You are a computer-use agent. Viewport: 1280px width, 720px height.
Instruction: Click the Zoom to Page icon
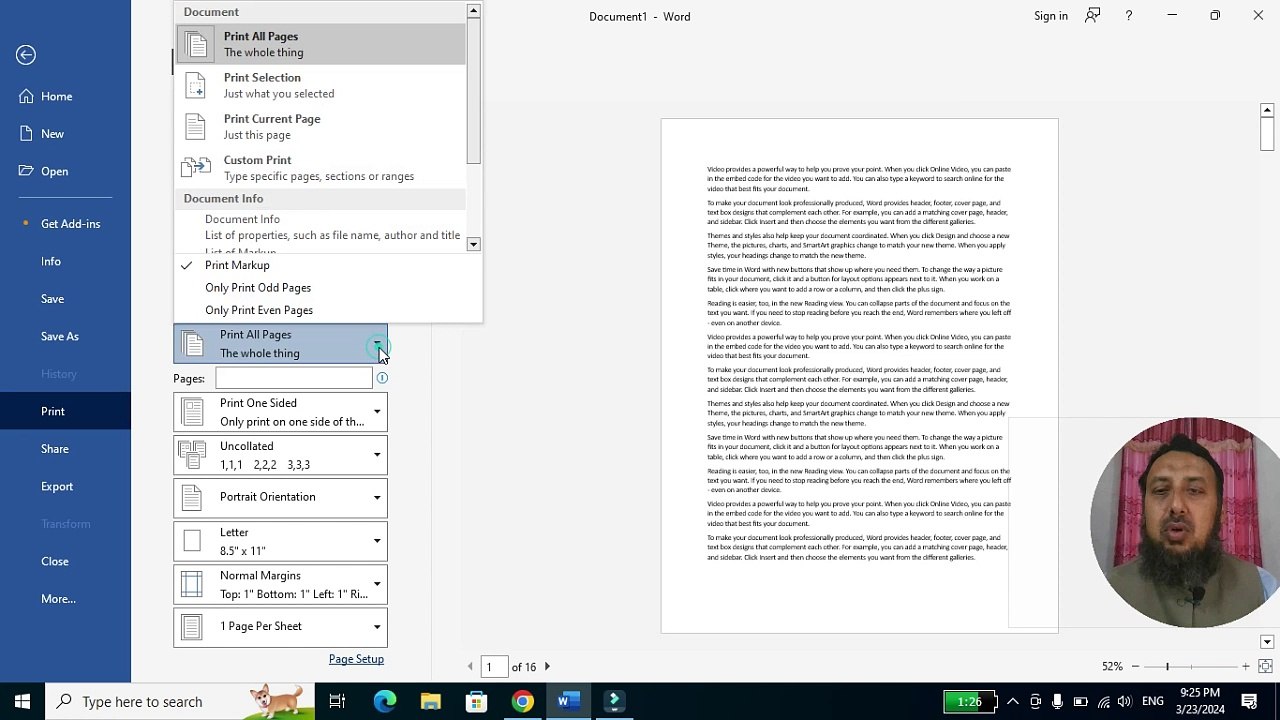coord(1265,666)
